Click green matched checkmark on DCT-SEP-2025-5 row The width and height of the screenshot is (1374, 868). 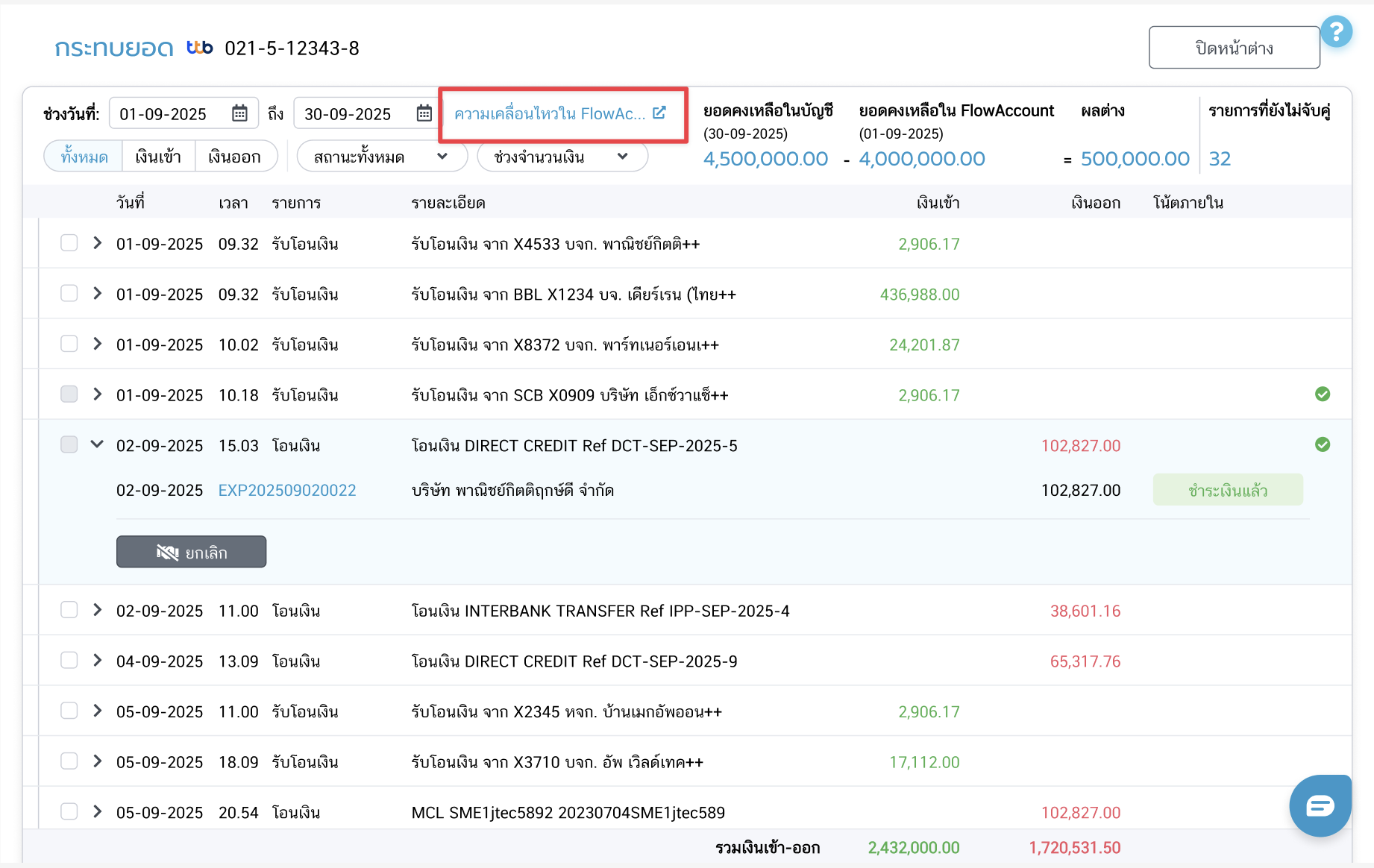pyautogui.click(x=1322, y=445)
